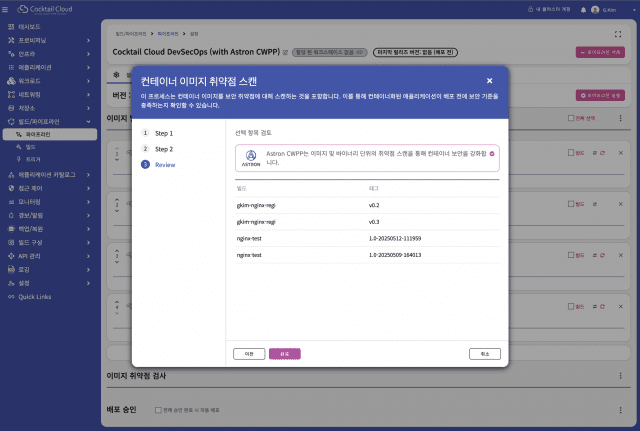
Task: Check 빌드 checkbox on card 2
Action: (571, 204)
